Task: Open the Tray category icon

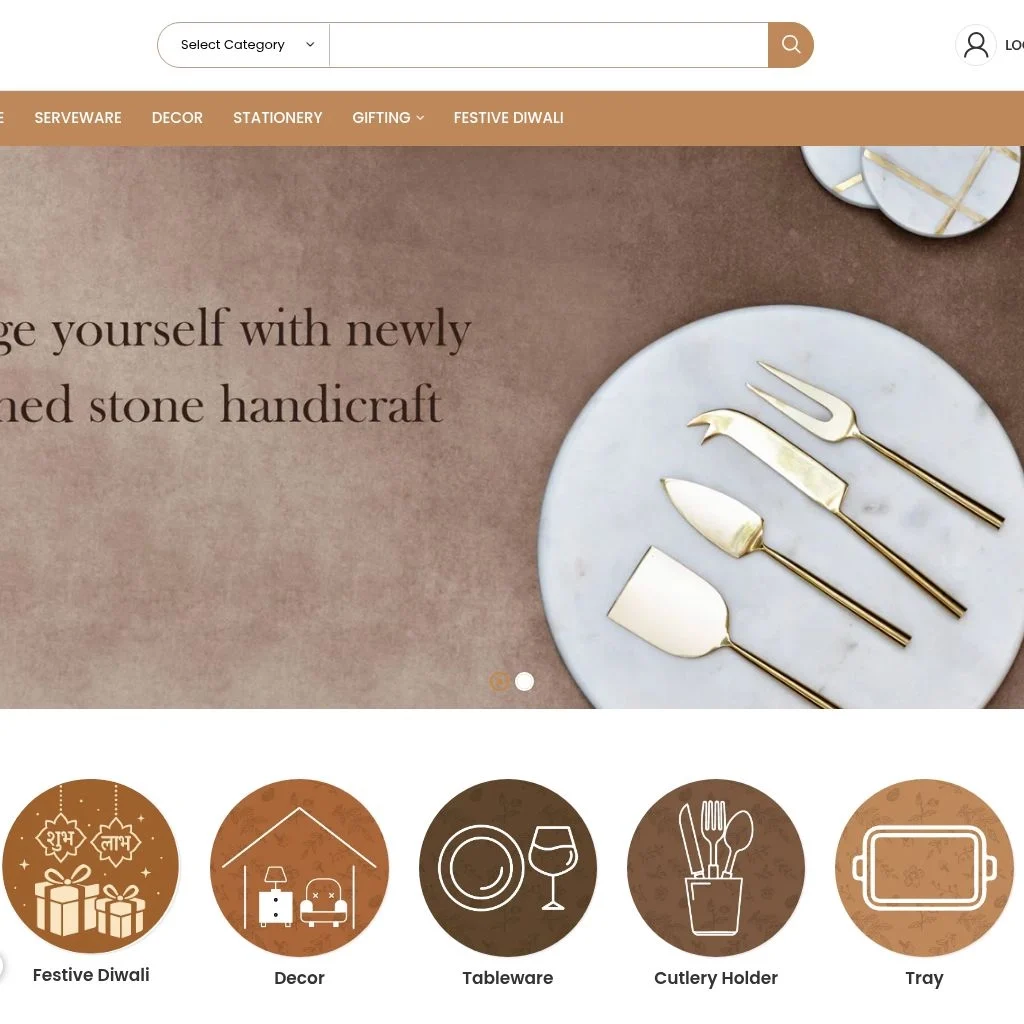Action: click(924, 867)
